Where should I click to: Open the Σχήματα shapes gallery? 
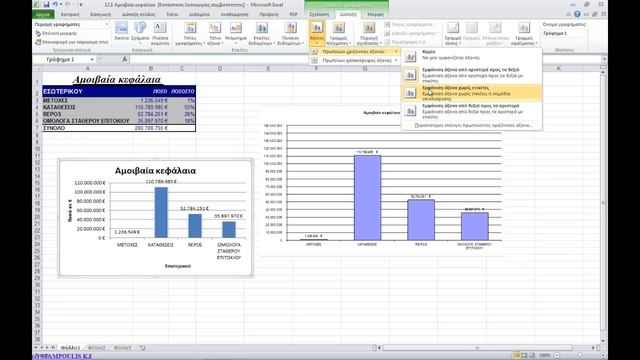(x=140, y=33)
